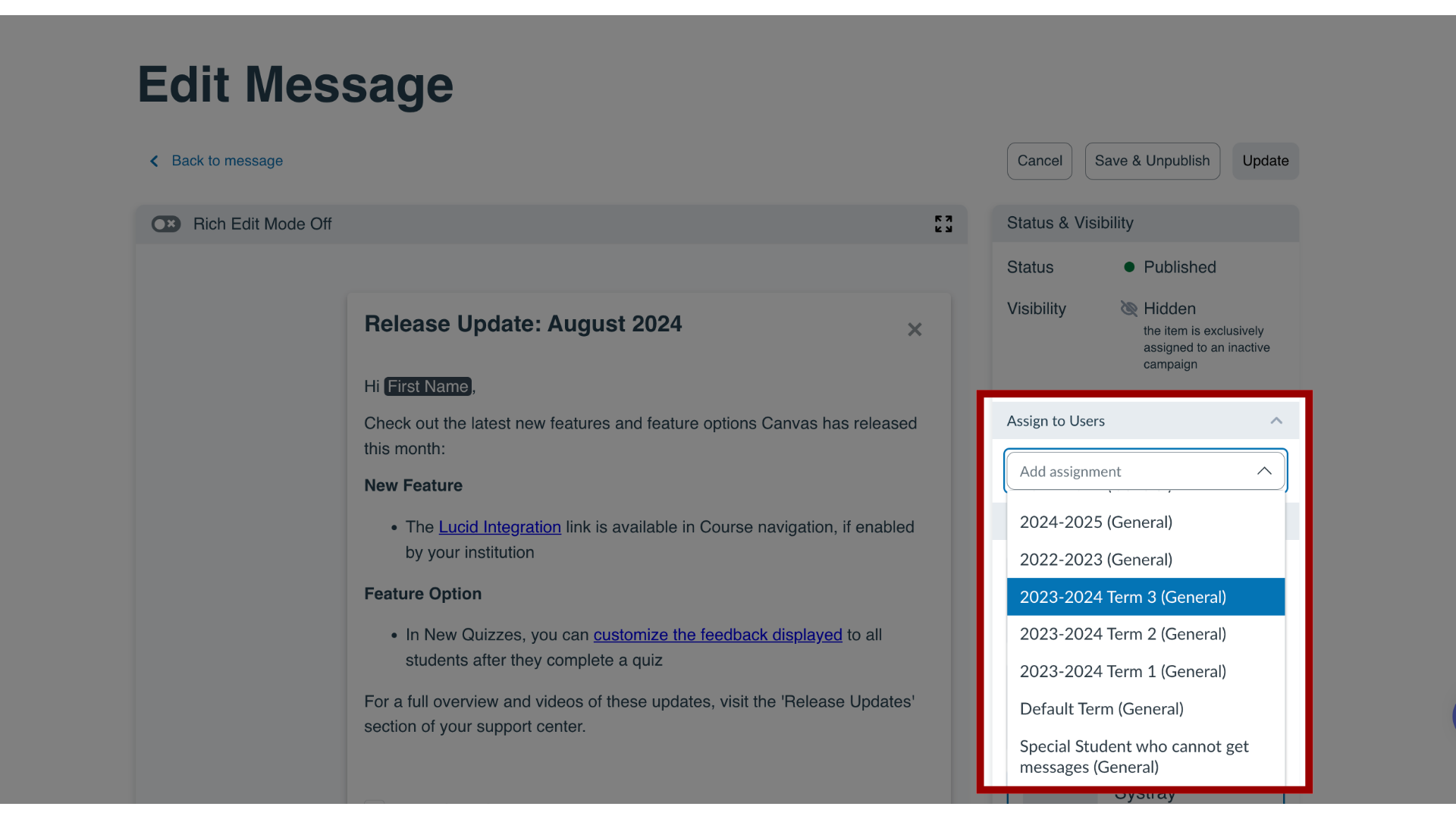This screenshot has width=1456, height=819.
Task: Click the Assign to Users collapse chevron
Action: tap(1276, 420)
